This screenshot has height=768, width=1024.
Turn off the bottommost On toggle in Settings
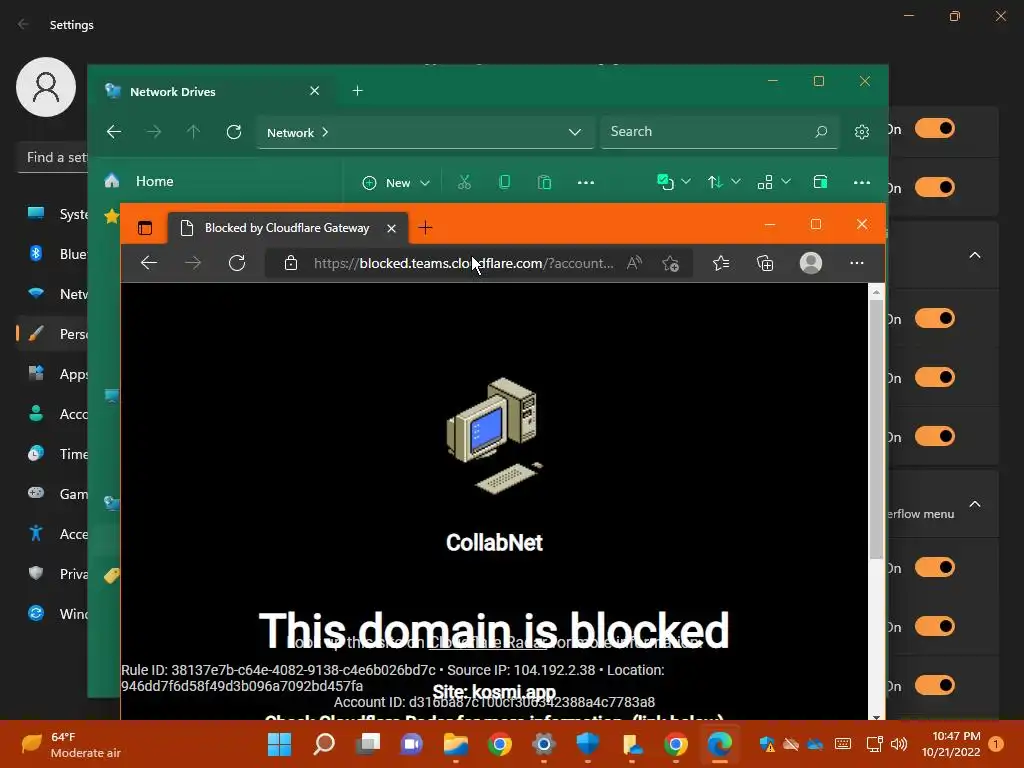[x=935, y=685]
